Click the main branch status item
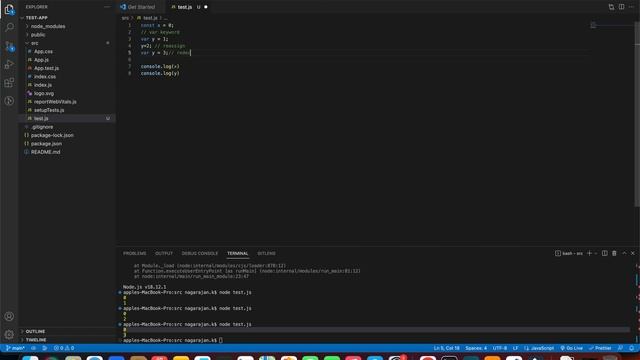The width and height of the screenshot is (640, 360). 16,348
